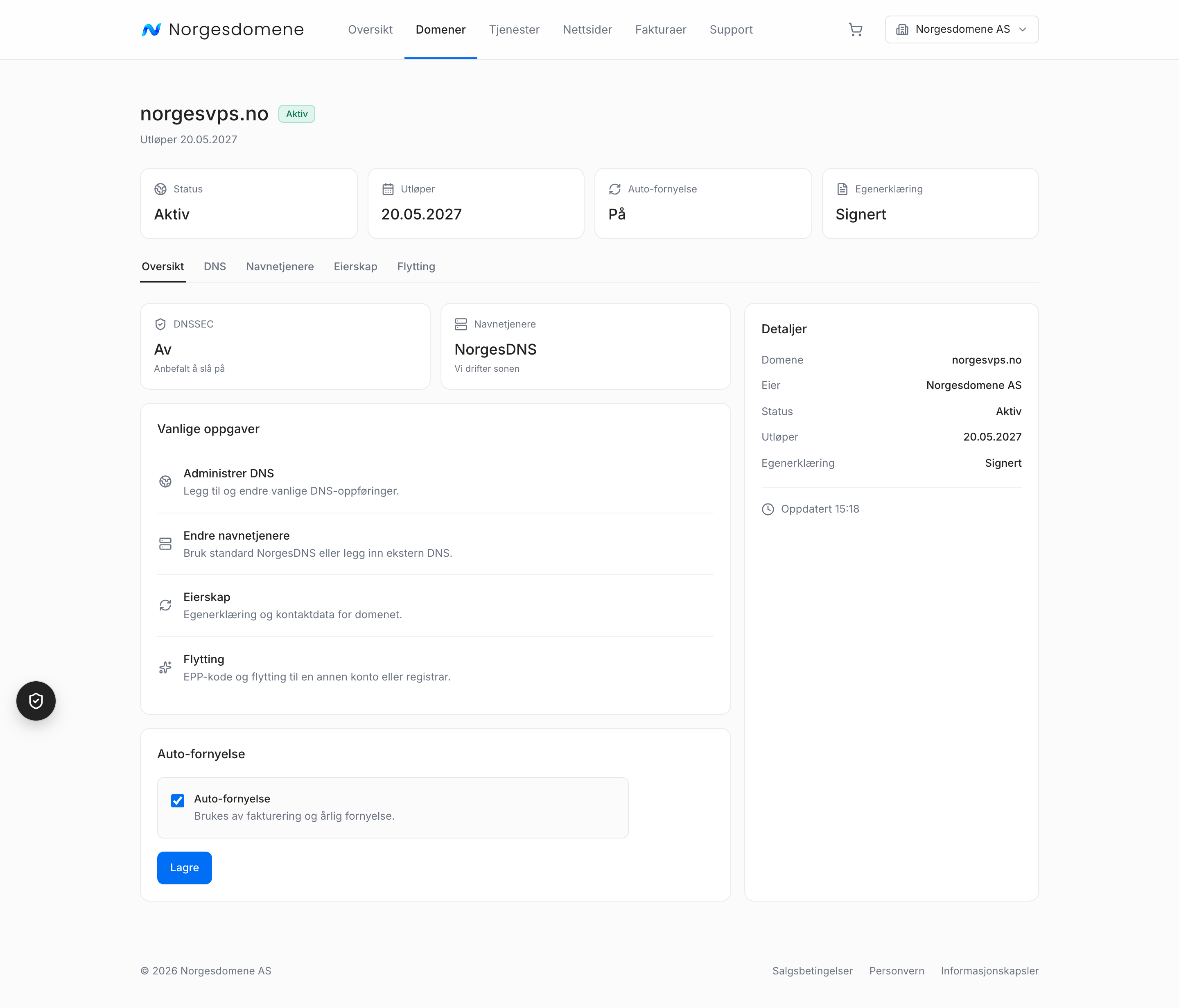Viewport: 1179px width, 1008px height.
Task: Click the floating shield privacy button
Action: point(36,701)
